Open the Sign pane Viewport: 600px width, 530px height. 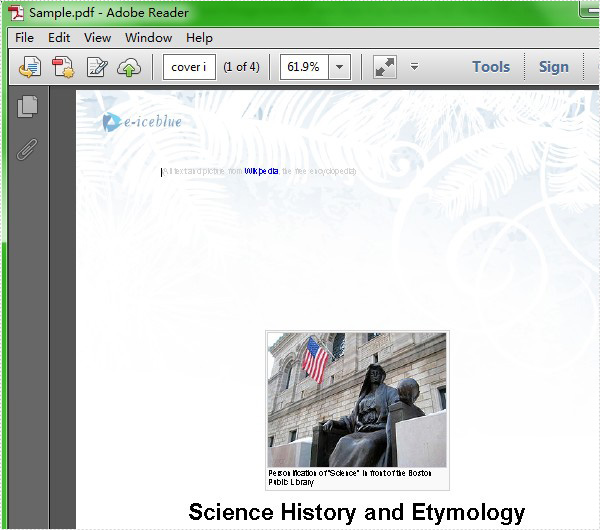coord(554,67)
